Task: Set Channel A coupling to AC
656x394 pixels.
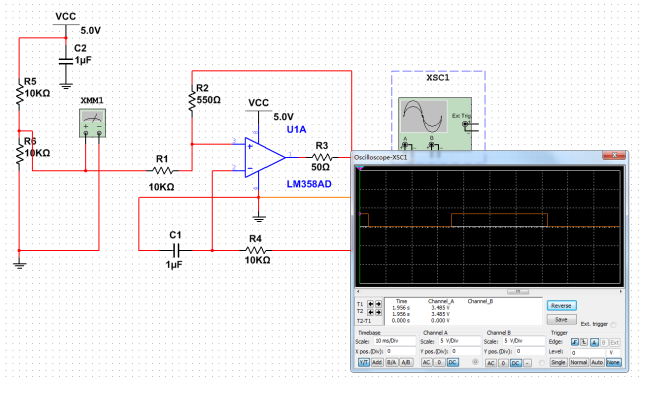Action: [x=426, y=362]
